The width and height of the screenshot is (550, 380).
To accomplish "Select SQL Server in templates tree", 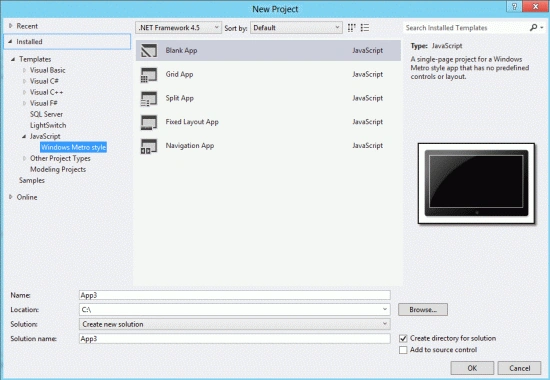I will pyautogui.click(x=46, y=114).
